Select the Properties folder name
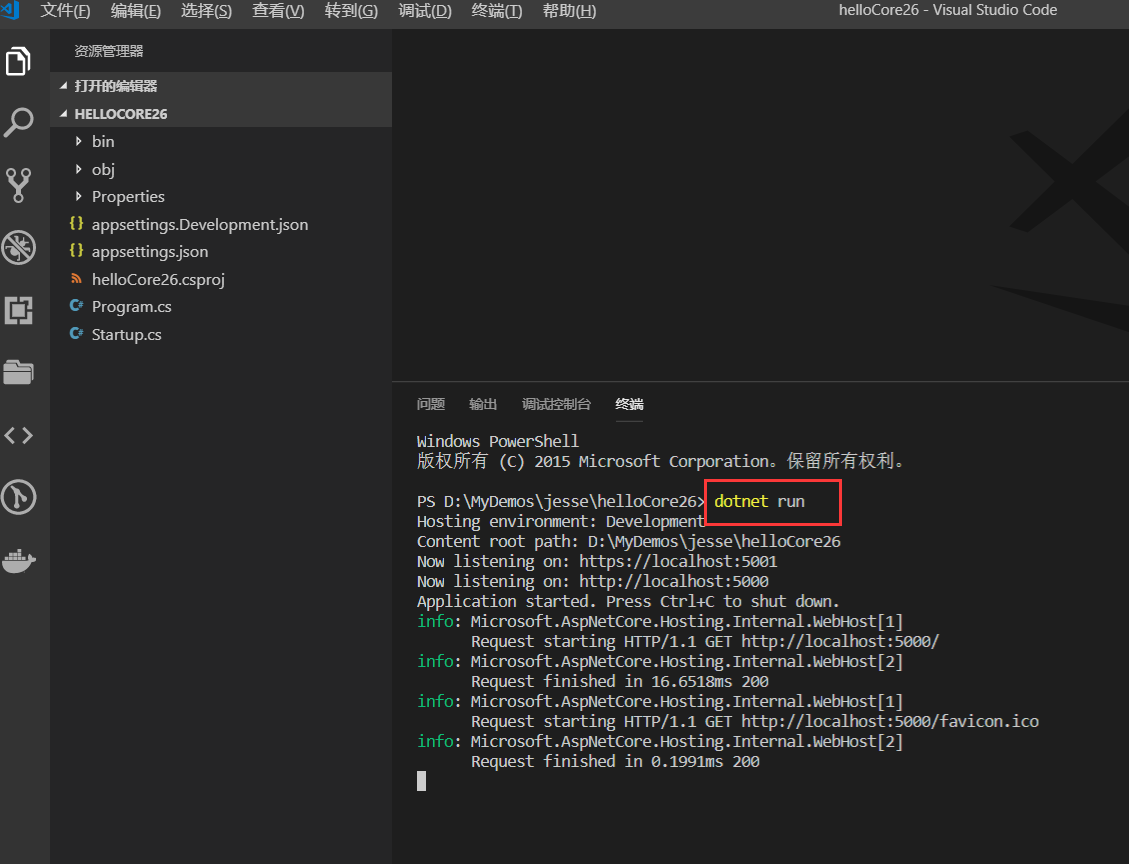1129x864 pixels. point(128,197)
